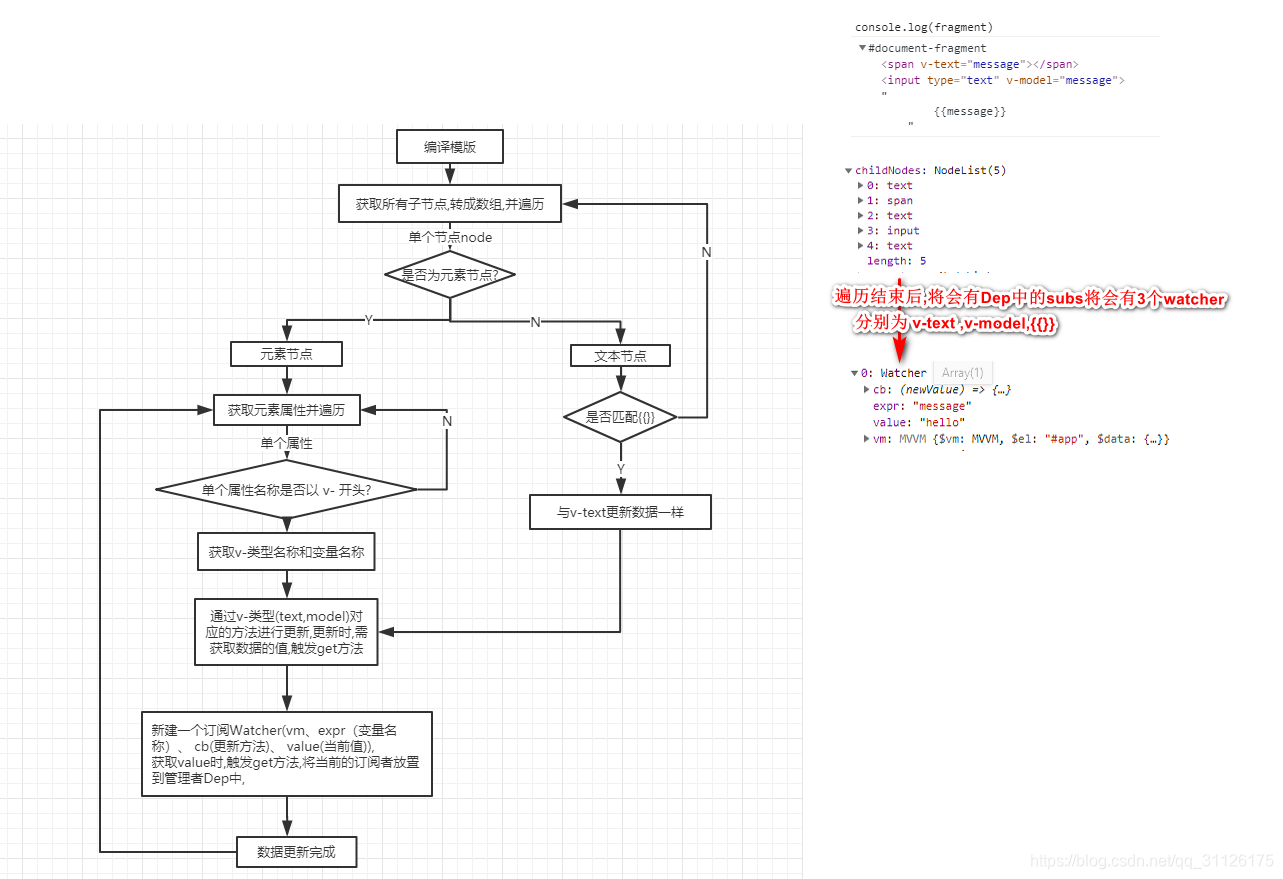Select the {{message}} text node line
This screenshot has height=879, width=1283.
click(x=969, y=112)
